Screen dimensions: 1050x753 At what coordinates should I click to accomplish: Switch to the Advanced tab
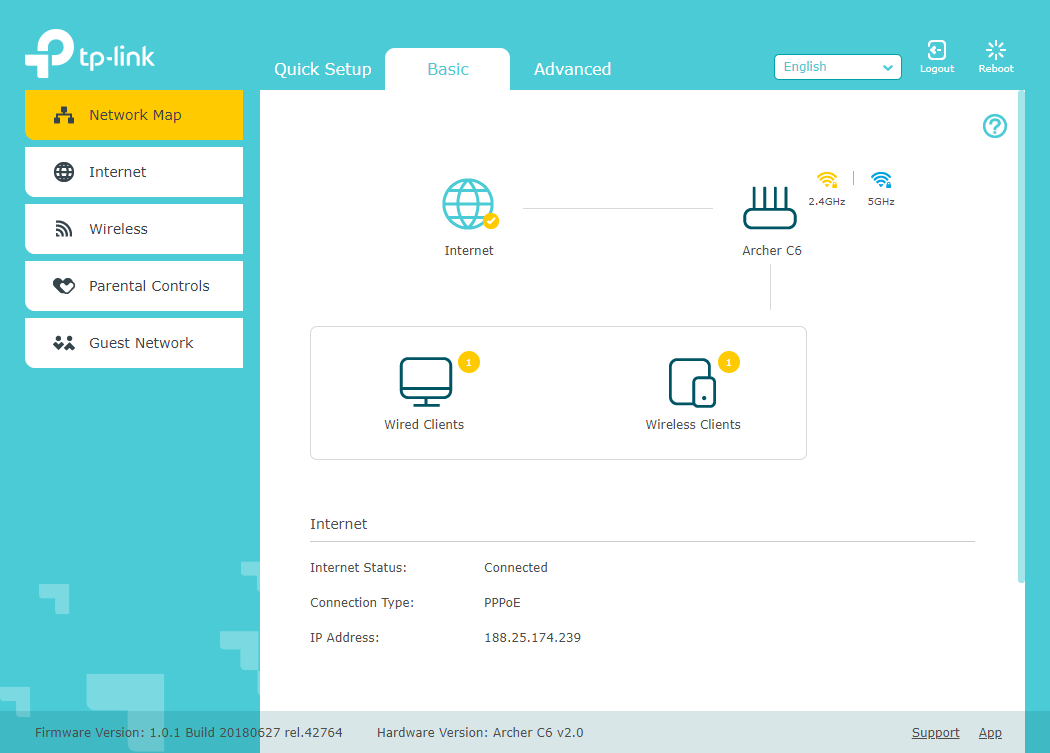573,69
